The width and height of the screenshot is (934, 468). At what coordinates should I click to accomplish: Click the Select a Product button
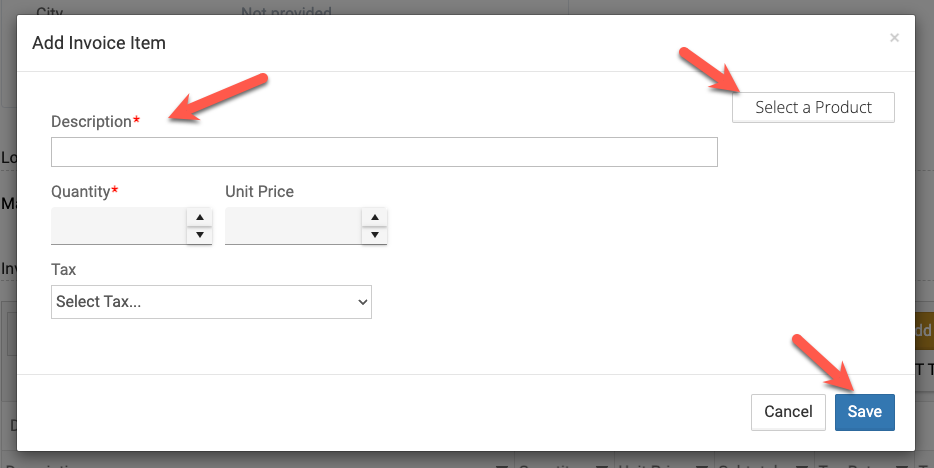click(813, 108)
